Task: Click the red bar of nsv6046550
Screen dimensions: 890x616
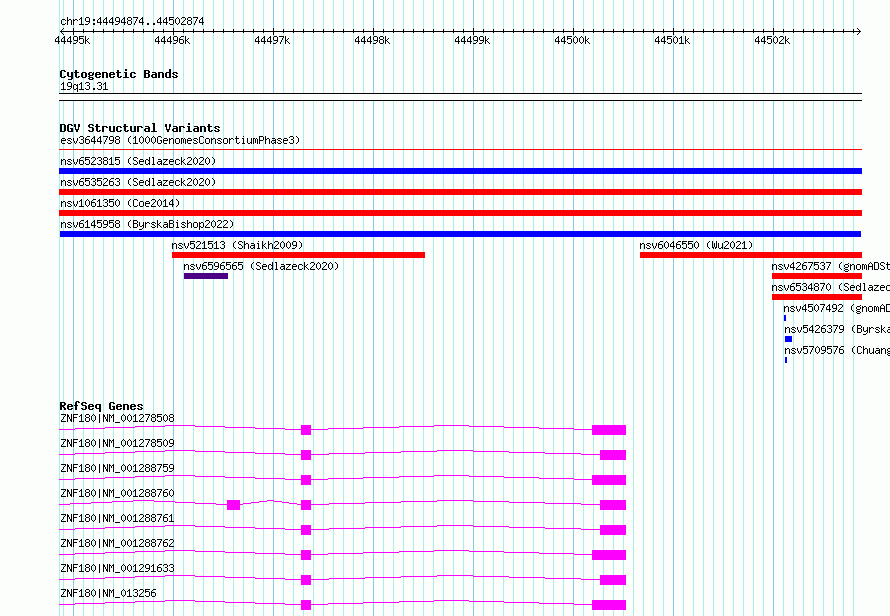Action: pyautogui.click(x=751, y=255)
